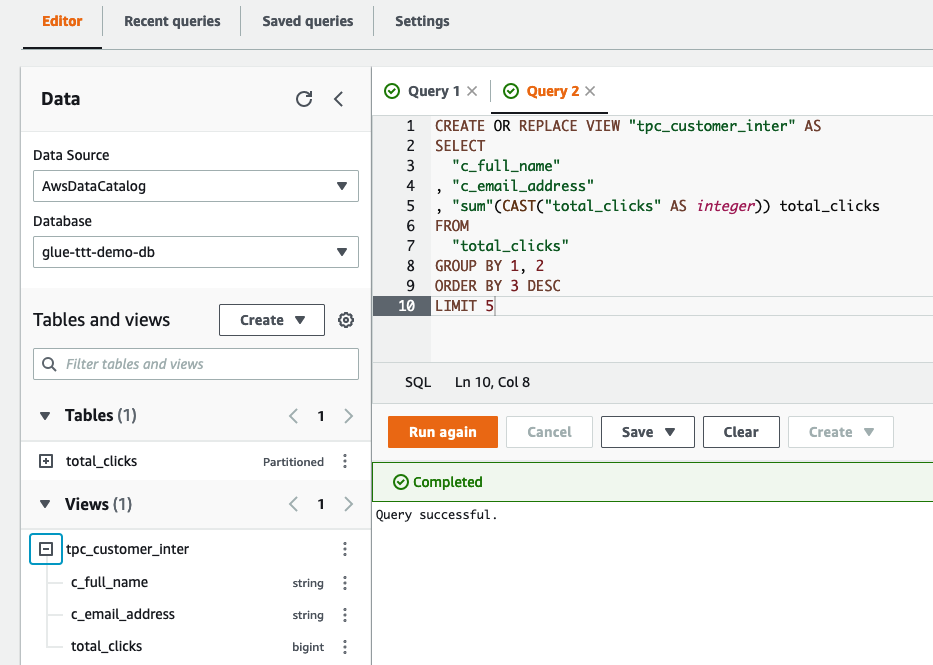Click the FROM keyword line
This screenshot has width=933, height=665.
(x=452, y=226)
